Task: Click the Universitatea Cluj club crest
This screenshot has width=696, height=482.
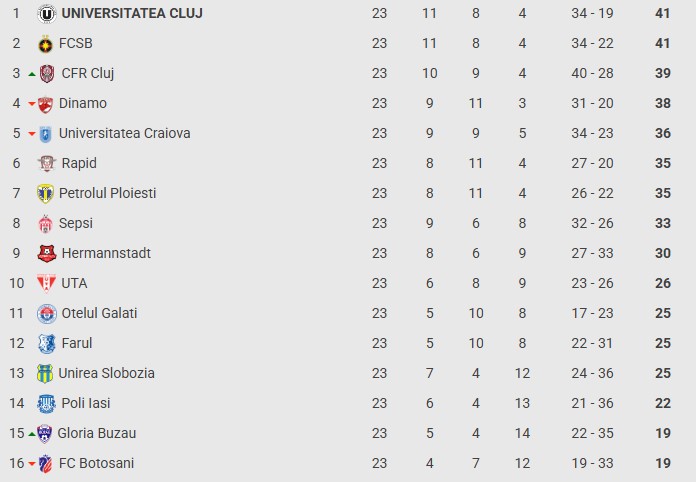Action: point(47,13)
